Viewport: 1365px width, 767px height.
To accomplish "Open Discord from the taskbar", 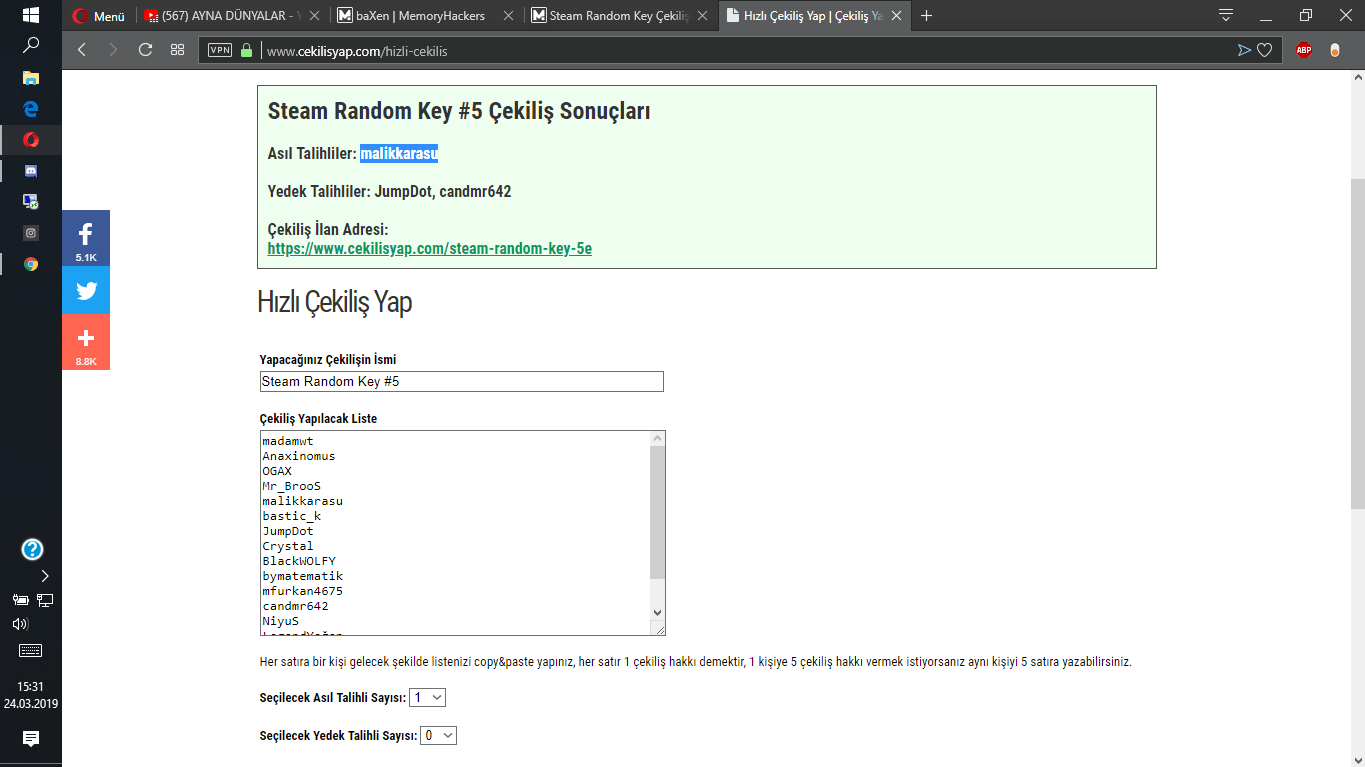I will [x=31, y=171].
